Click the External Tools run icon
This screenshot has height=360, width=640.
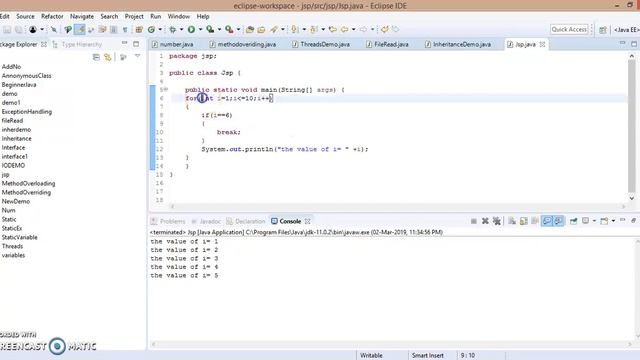(229, 29)
